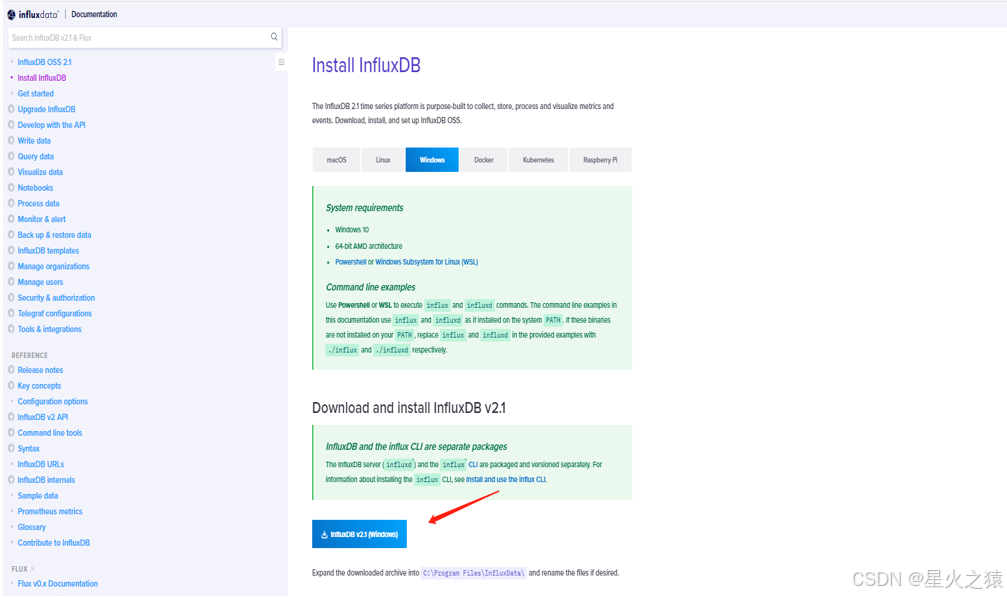Open Windows Subsystem for Linux (WSL) link
Viewport: 1007px width, 597px height.
[426, 262]
